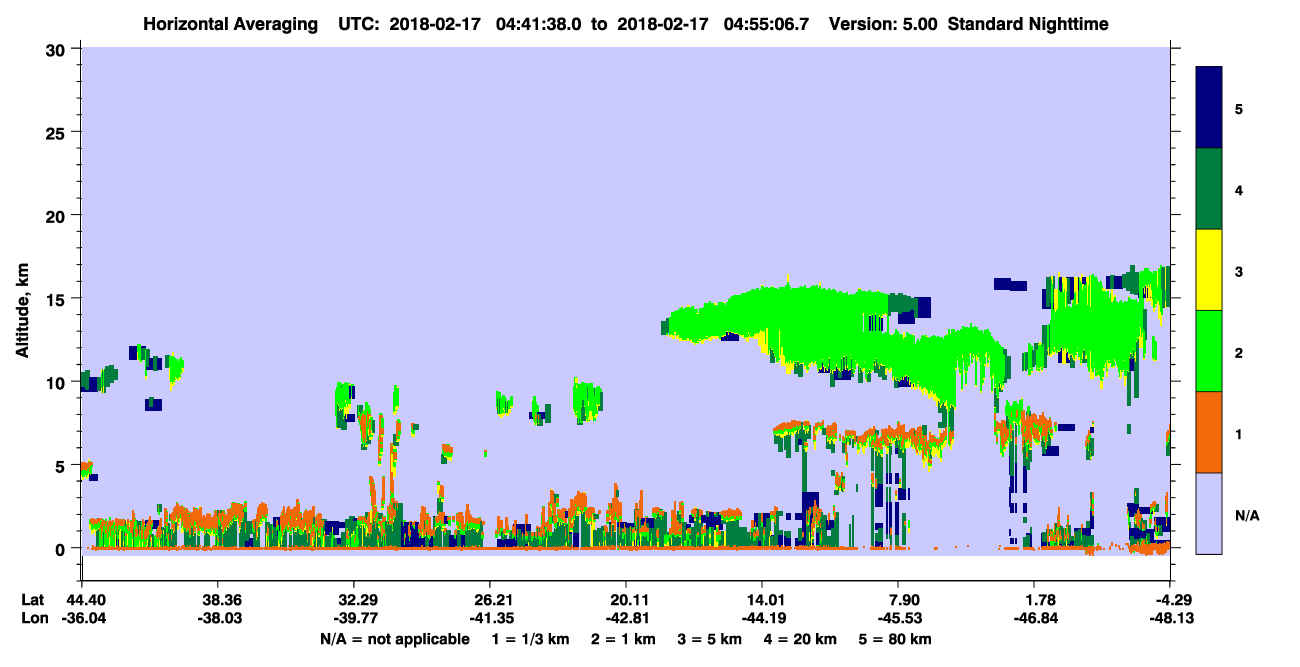Click the longitude value -44.19

pyautogui.click(x=762, y=618)
